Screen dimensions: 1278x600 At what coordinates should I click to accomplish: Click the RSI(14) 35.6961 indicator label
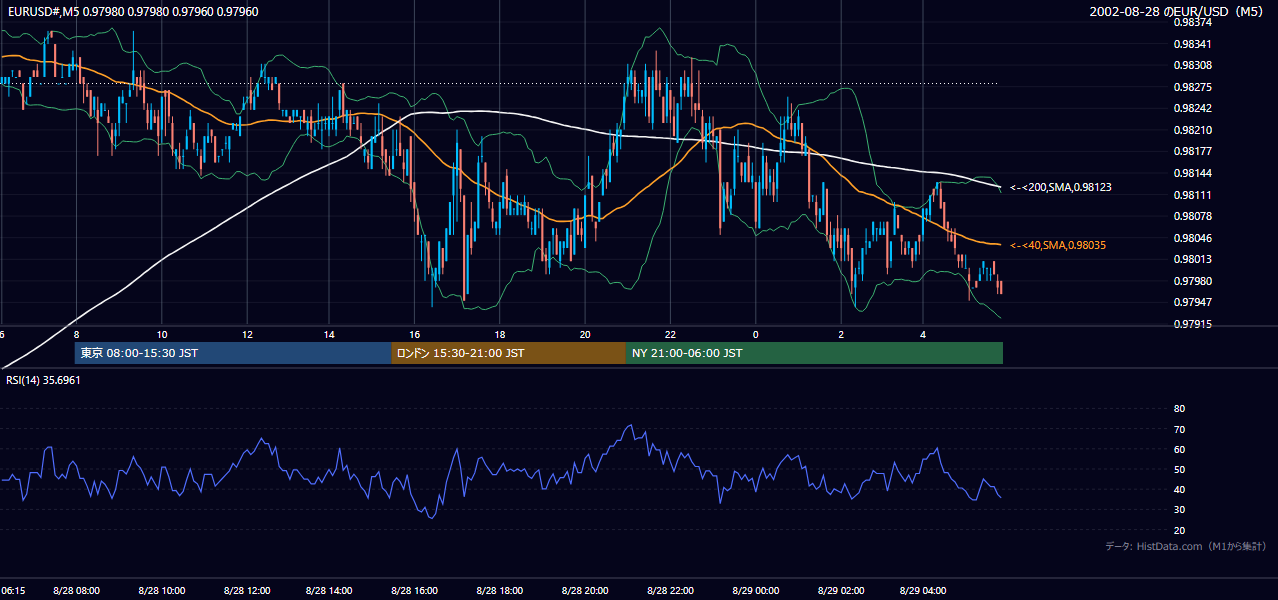[42, 380]
